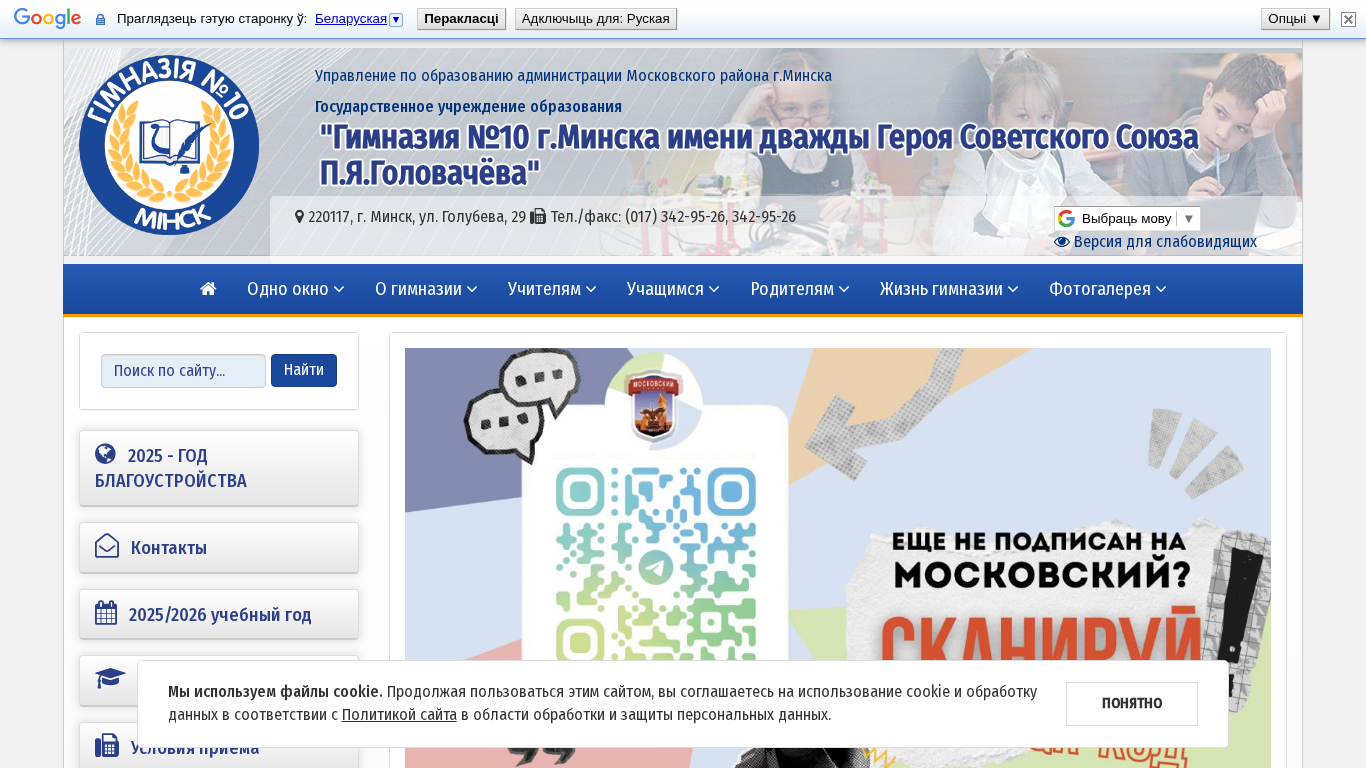This screenshot has height=768, width=1366.
Task: Click the Управление по образованию администрации Московского района text
Action: click(573, 75)
